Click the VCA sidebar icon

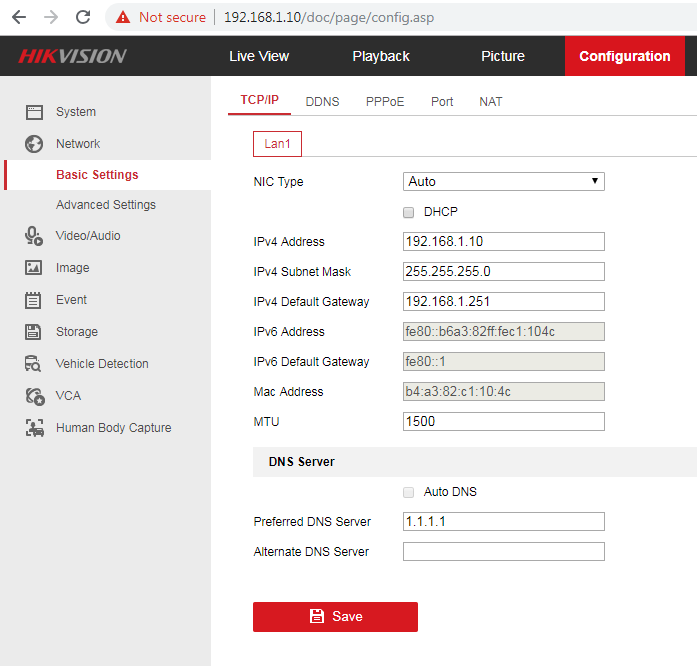pyautogui.click(x=34, y=396)
